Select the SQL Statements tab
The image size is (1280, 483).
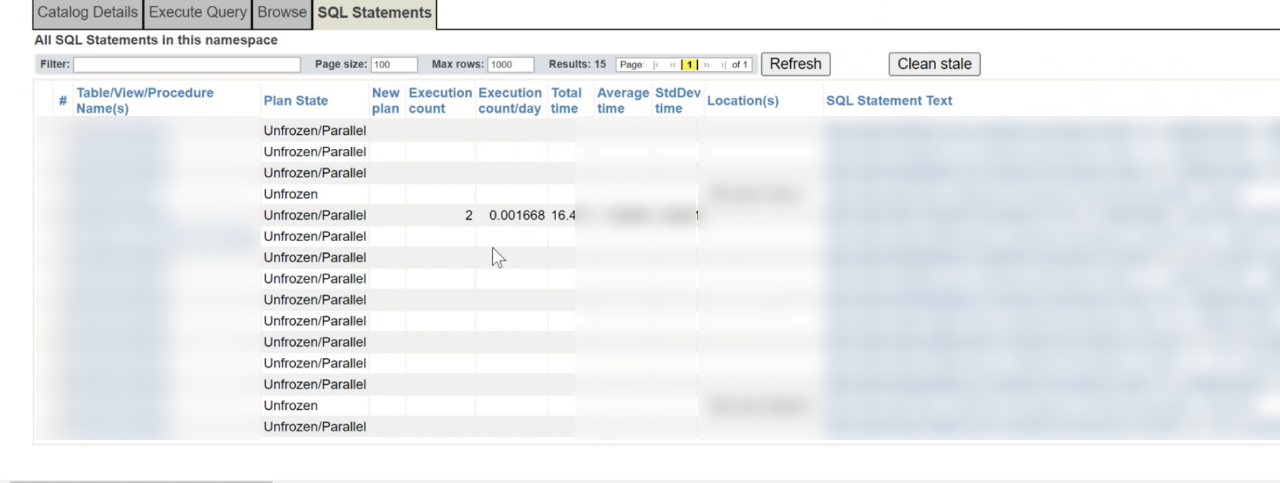(375, 14)
